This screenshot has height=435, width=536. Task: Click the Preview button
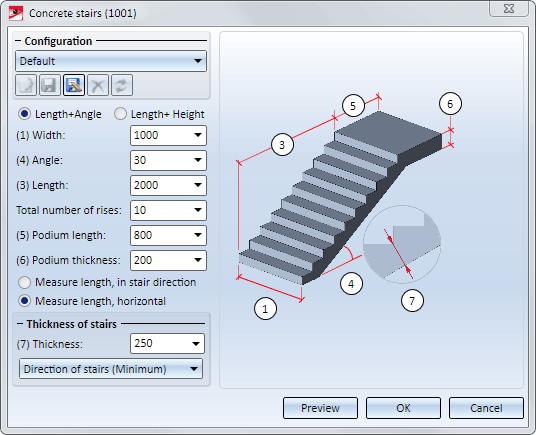(320, 408)
